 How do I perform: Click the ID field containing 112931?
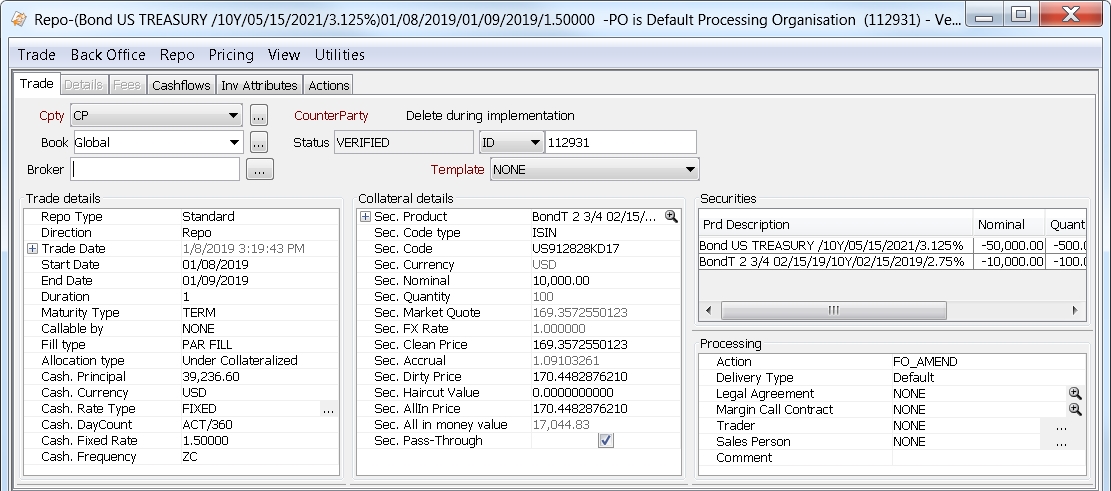click(x=620, y=142)
